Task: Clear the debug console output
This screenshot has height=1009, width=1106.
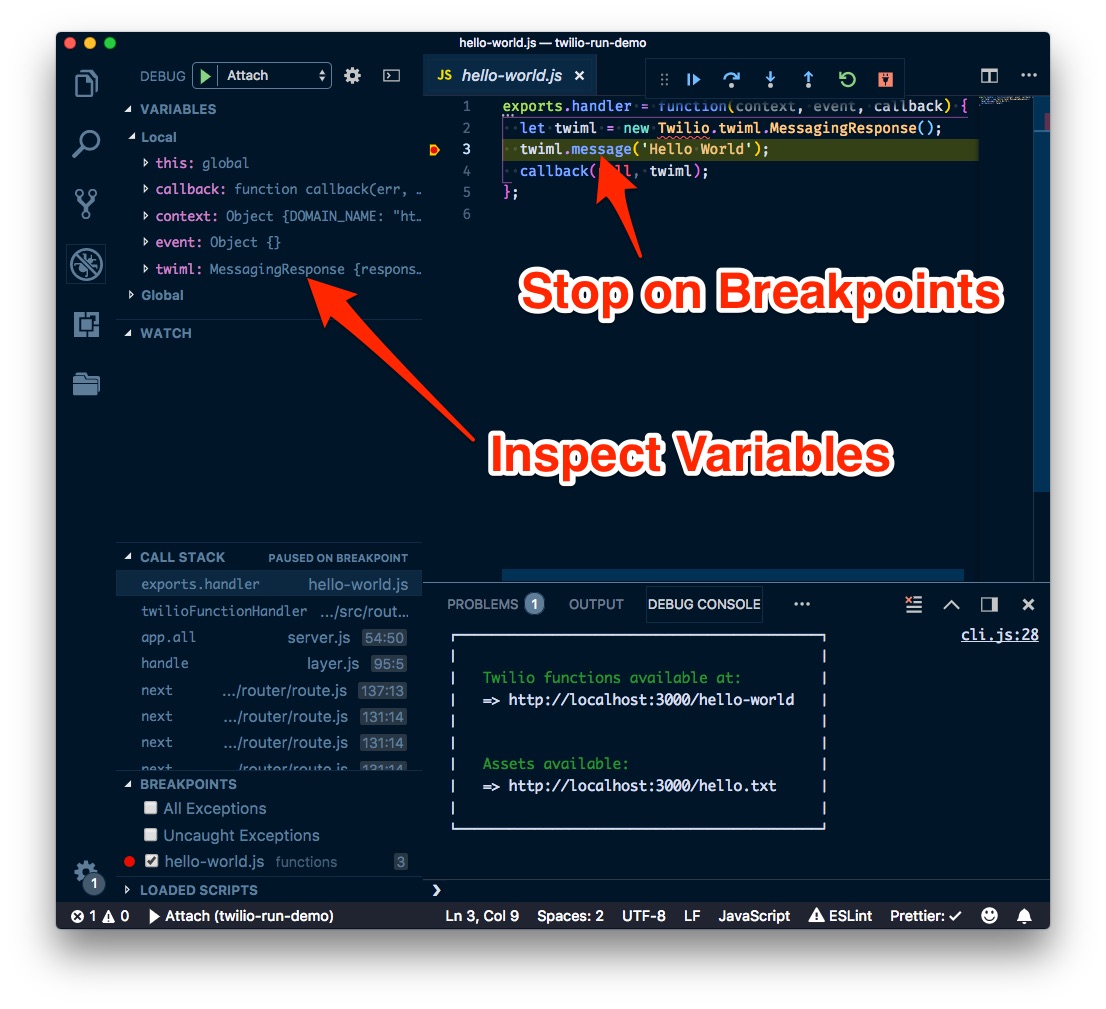Action: (x=913, y=605)
